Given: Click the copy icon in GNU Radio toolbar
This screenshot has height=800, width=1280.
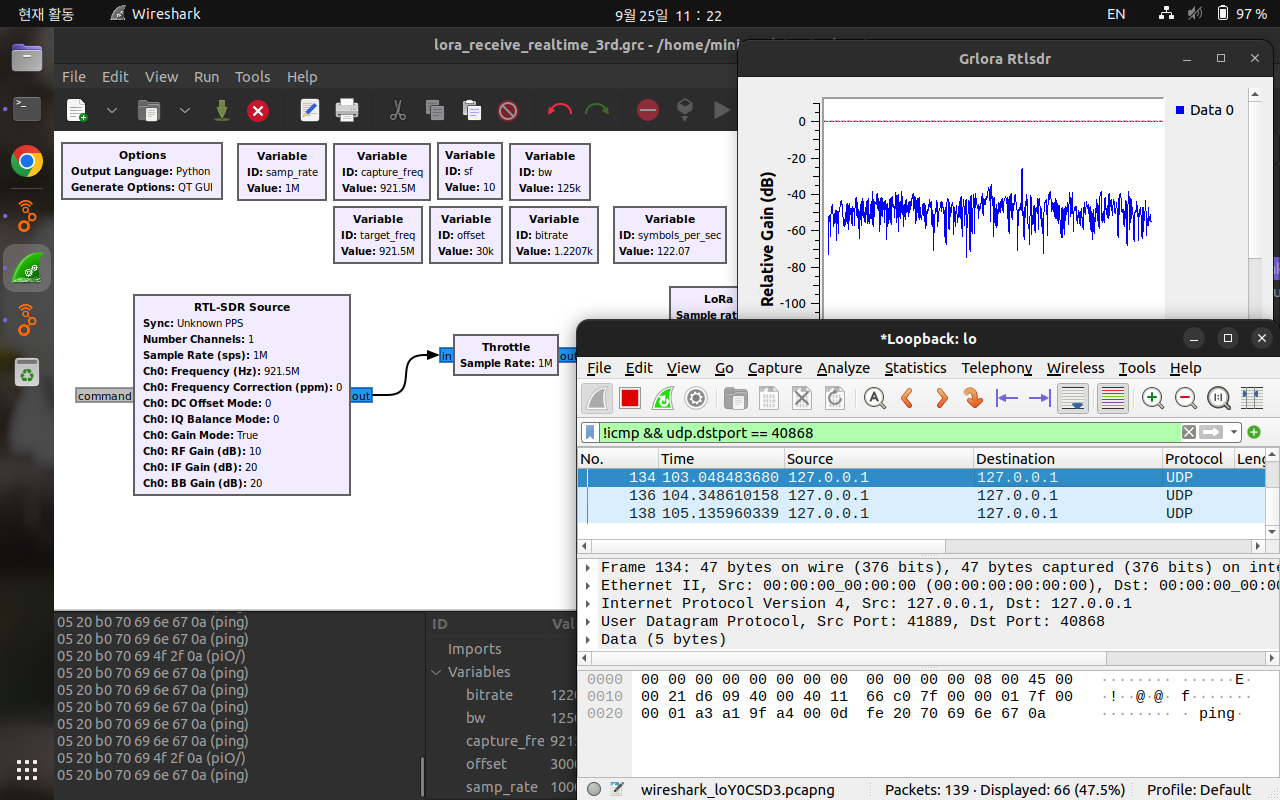Looking at the screenshot, I should [434, 110].
